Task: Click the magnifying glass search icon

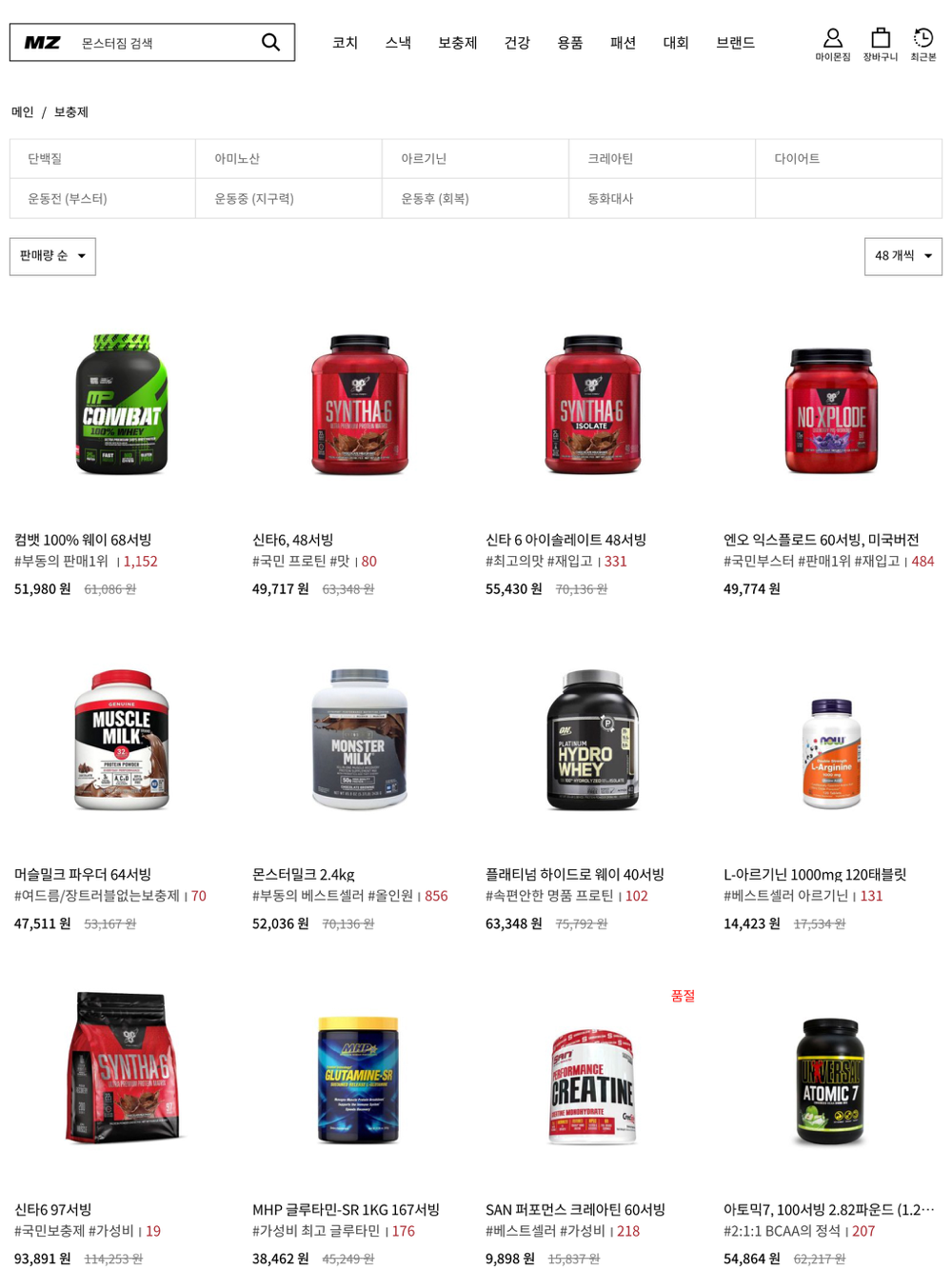Action: (x=270, y=42)
